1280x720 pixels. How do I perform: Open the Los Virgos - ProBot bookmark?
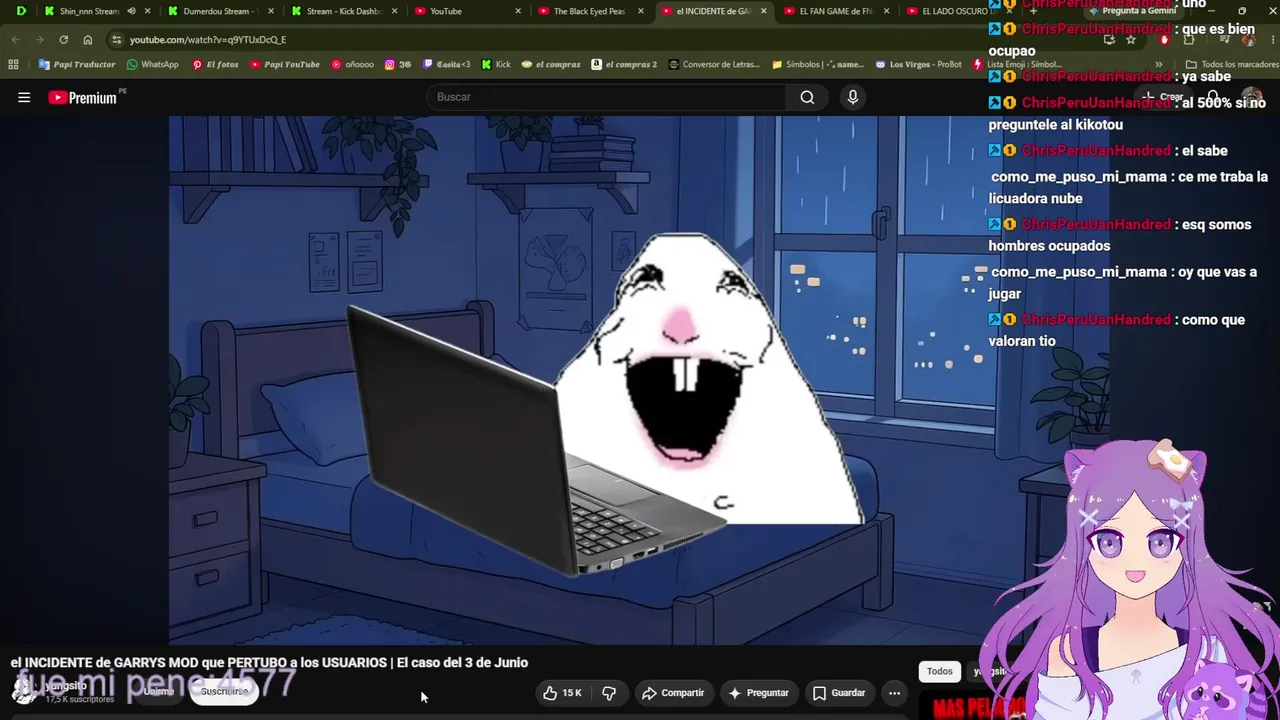(918, 64)
